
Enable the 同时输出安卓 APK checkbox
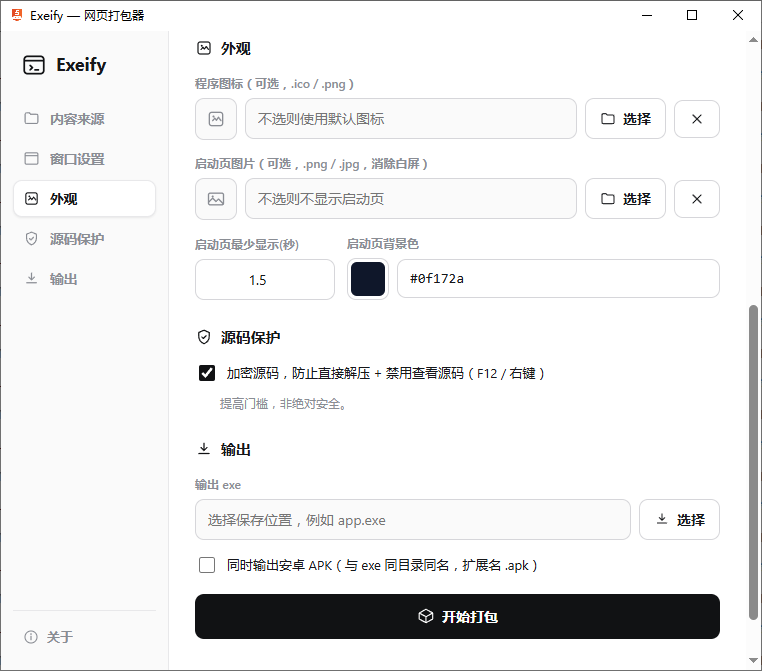(207, 565)
